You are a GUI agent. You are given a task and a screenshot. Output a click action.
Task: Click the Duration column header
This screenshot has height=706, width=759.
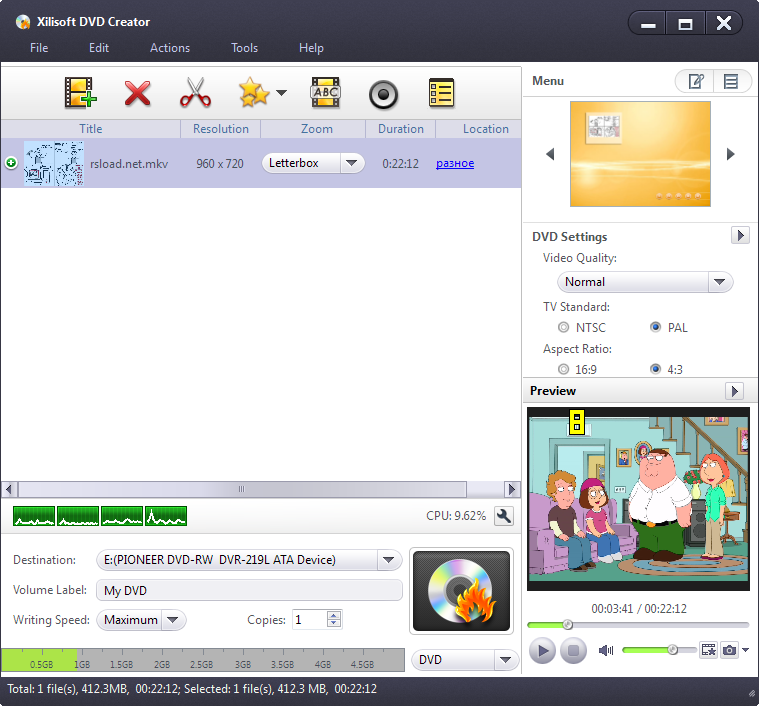click(x=401, y=129)
